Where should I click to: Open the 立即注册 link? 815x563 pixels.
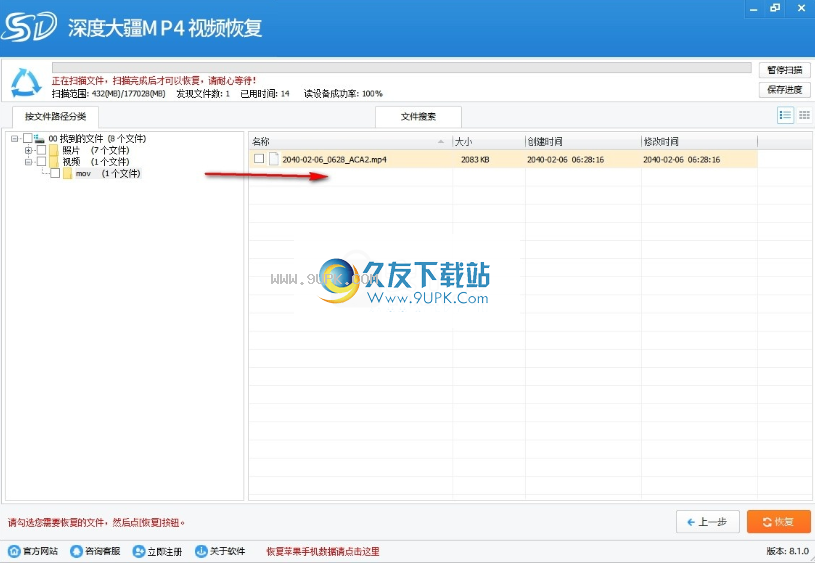point(165,551)
